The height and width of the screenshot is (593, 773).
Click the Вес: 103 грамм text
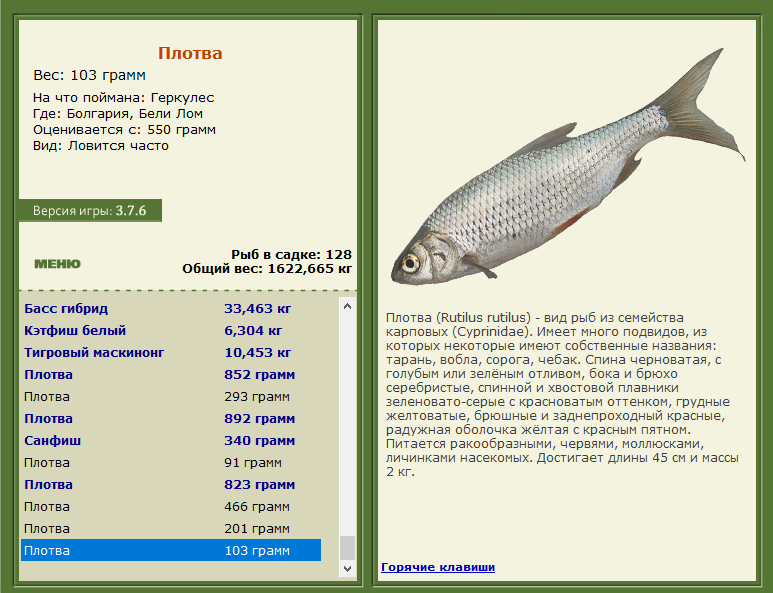(89, 75)
